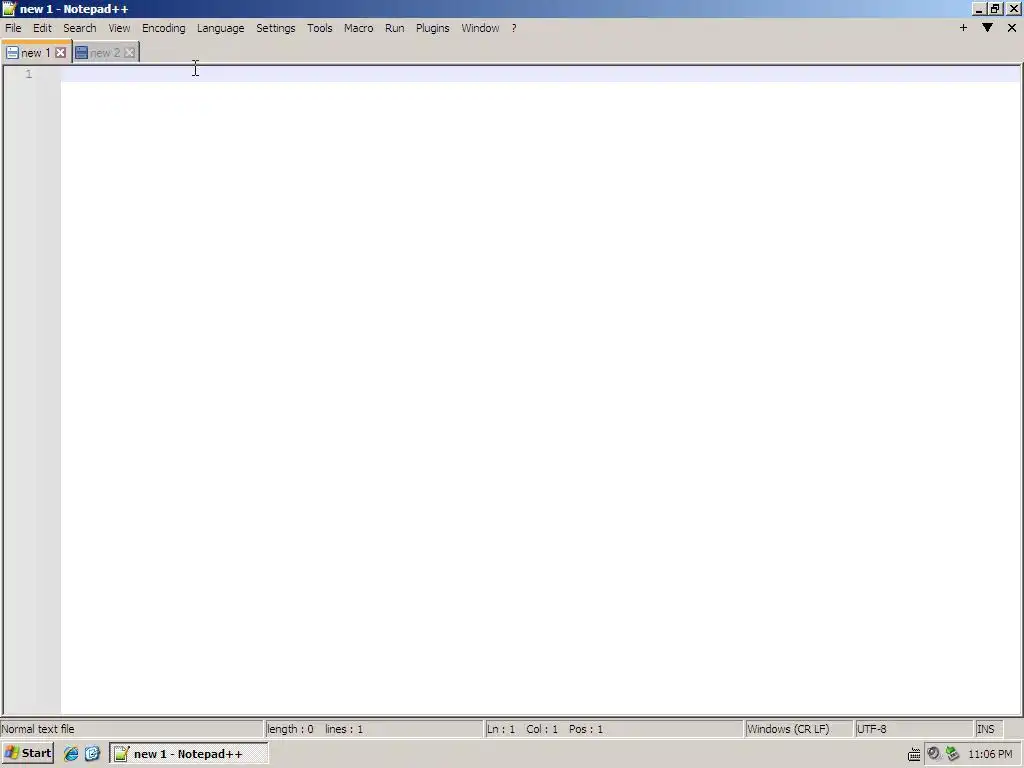This screenshot has width=1024, height=768.
Task: Click line number 1 in the margin
Action: (x=29, y=74)
